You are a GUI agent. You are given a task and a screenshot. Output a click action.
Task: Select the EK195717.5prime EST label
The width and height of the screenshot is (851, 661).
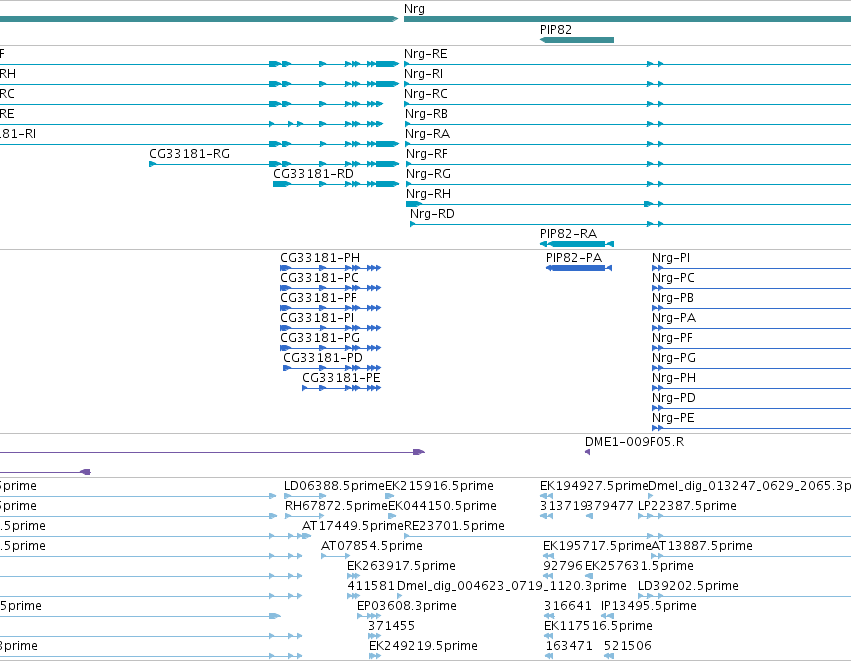point(597,545)
